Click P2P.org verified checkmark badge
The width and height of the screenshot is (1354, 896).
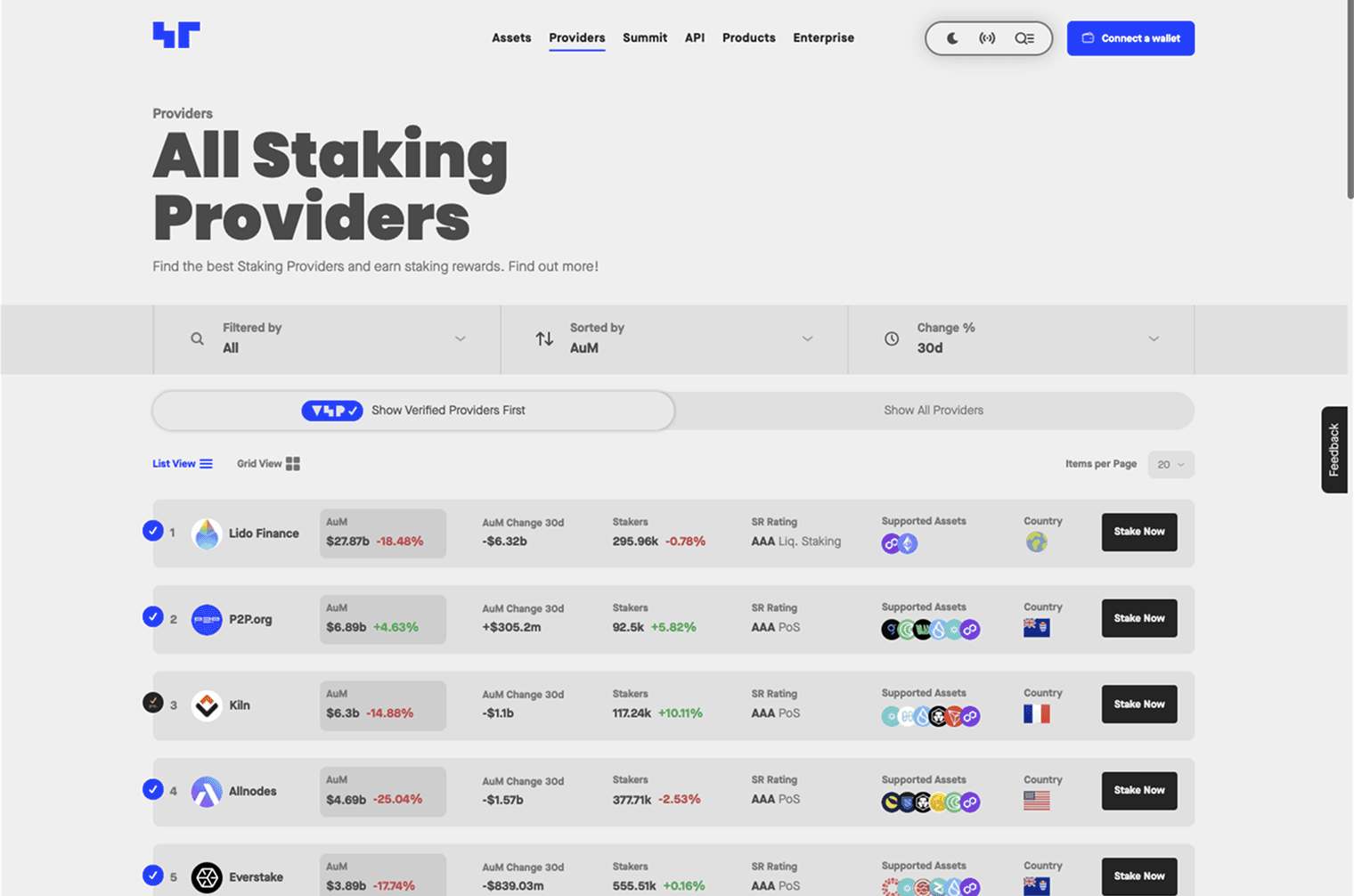coord(153,616)
